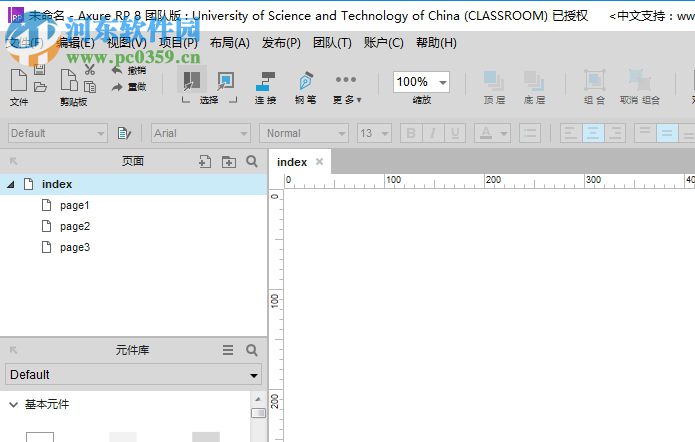Open the 布局(A) menu
This screenshot has height=442, width=695.
coord(230,43)
